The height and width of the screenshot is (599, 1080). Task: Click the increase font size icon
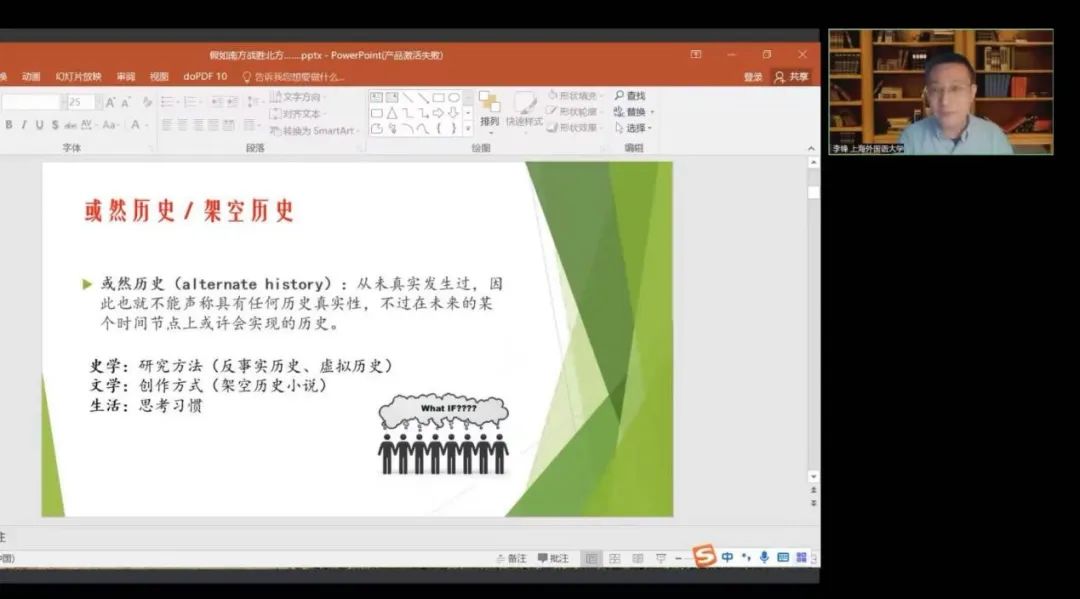click(111, 102)
